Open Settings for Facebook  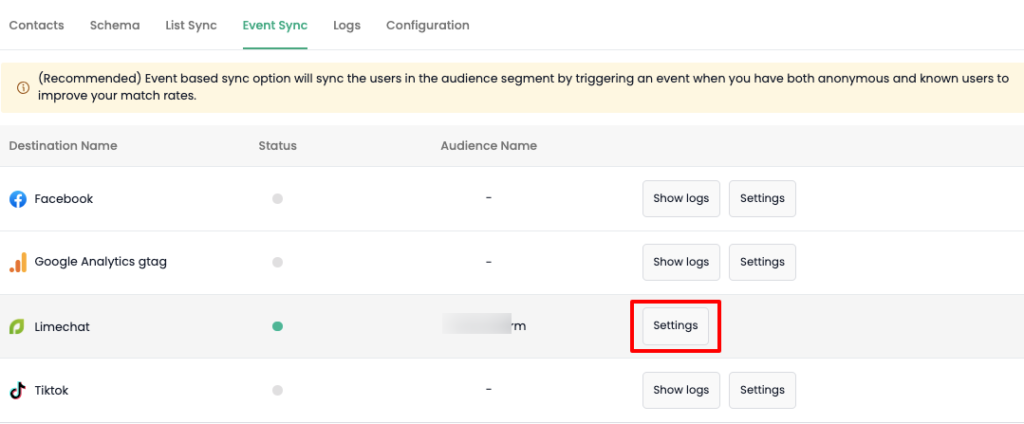(762, 198)
